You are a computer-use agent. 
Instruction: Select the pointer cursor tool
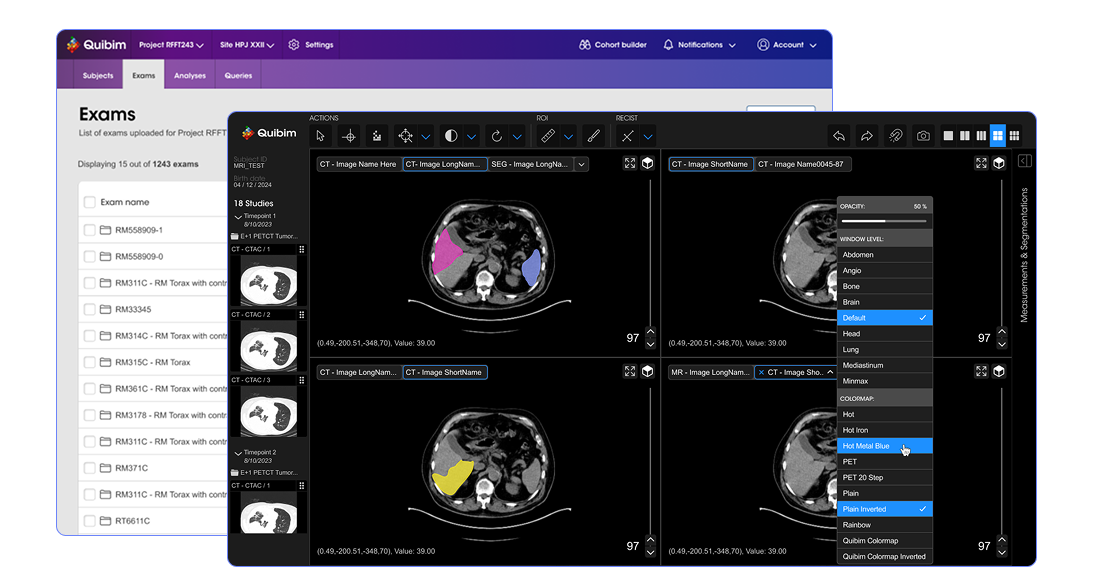[x=320, y=136]
